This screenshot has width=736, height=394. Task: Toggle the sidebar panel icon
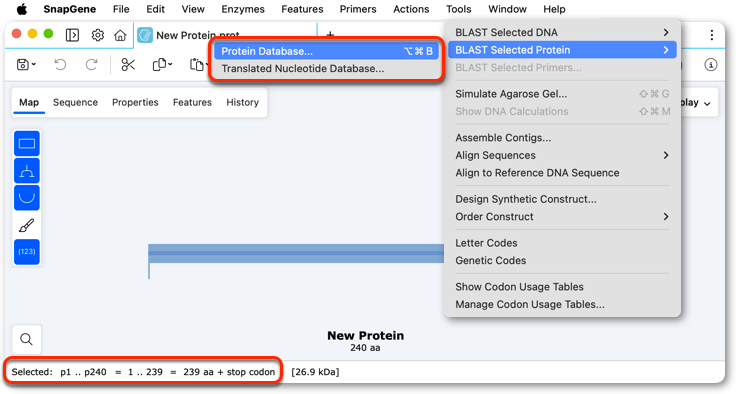(72, 35)
